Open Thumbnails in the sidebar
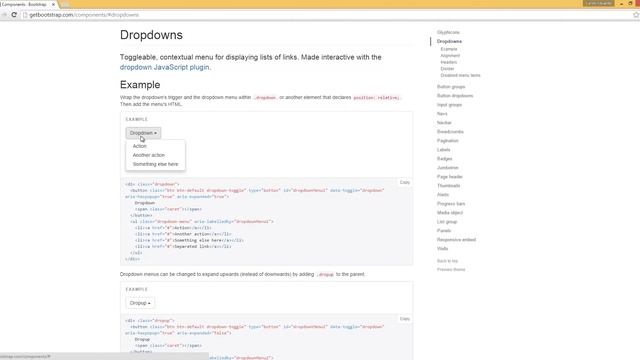640x360 pixels. [449, 186]
